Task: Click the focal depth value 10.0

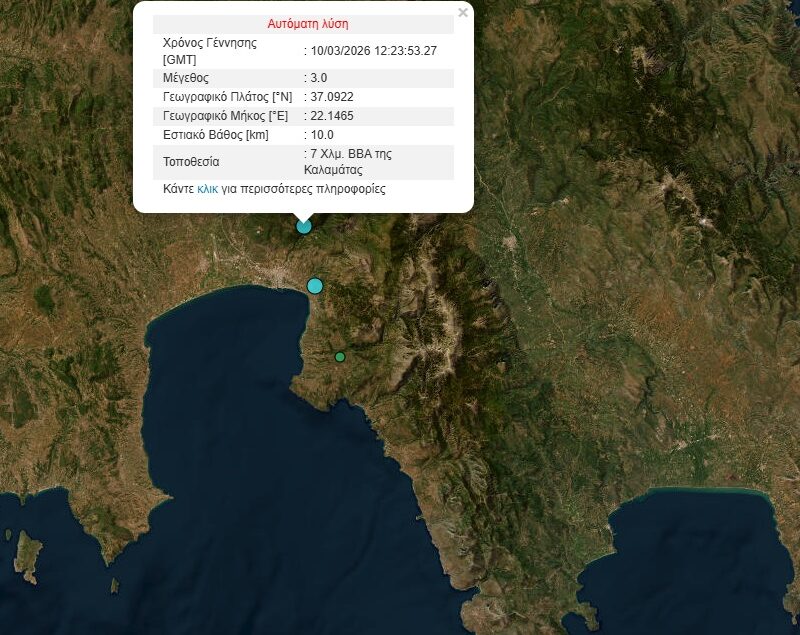Action: pyautogui.click(x=322, y=135)
